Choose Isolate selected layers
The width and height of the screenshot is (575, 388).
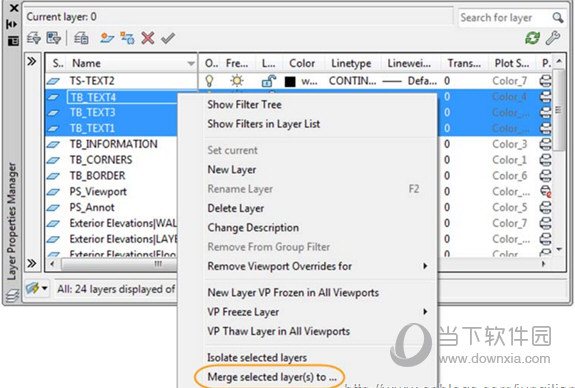tap(257, 358)
